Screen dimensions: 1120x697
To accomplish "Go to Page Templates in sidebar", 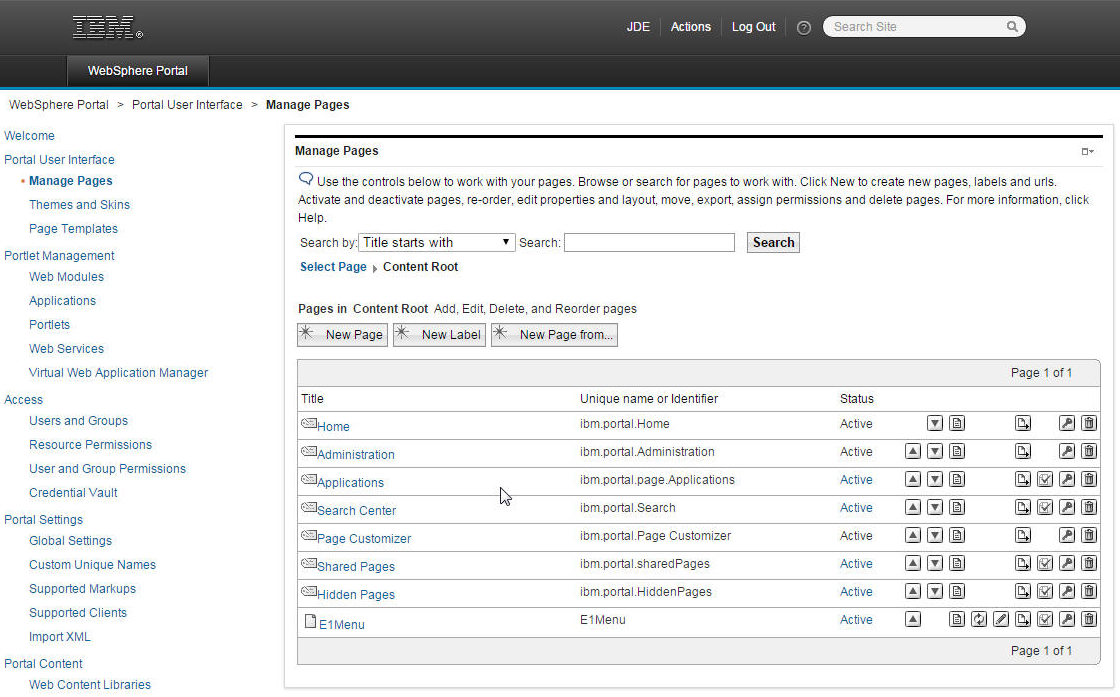I will tap(74, 229).
